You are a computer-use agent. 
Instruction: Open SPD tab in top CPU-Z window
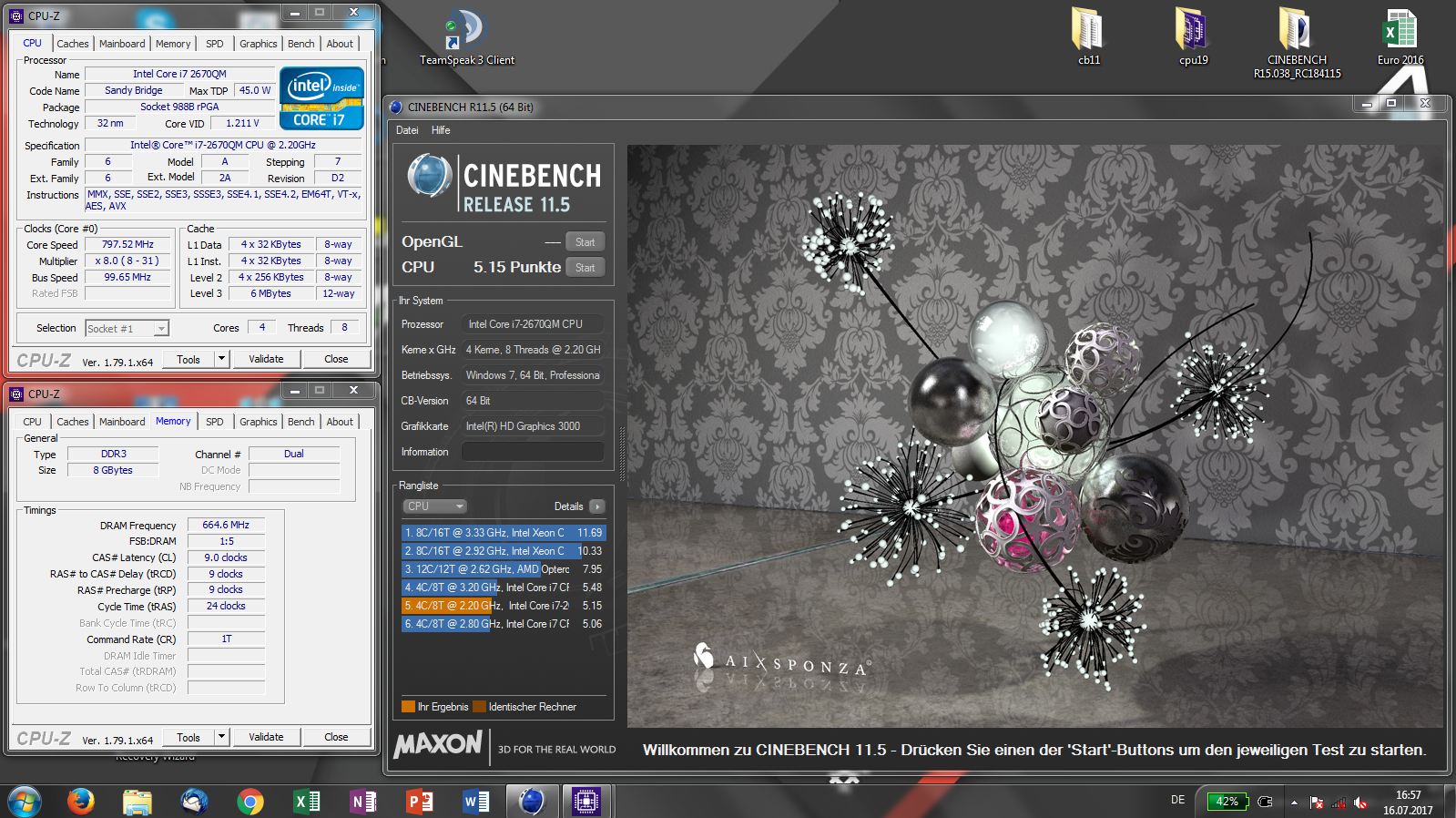click(214, 44)
